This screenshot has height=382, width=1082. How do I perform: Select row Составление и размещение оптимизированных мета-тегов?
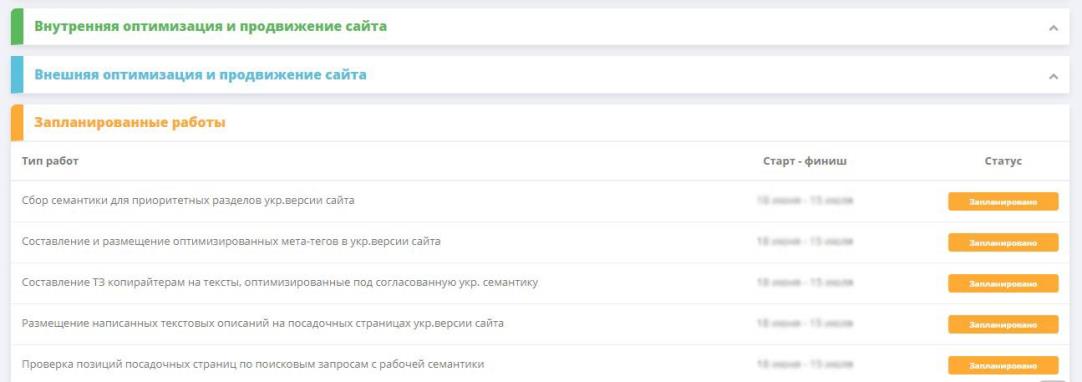[540, 242]
